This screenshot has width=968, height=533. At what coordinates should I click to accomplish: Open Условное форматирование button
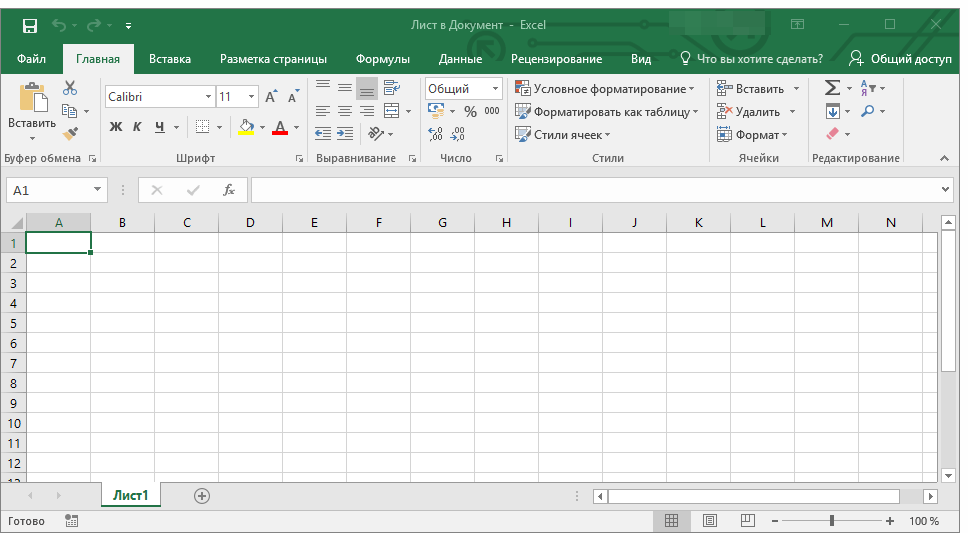tap(604, 89)
